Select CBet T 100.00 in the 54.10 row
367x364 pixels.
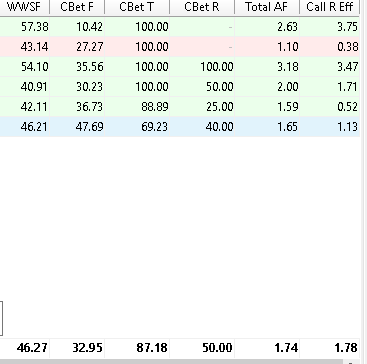[152, 67]
